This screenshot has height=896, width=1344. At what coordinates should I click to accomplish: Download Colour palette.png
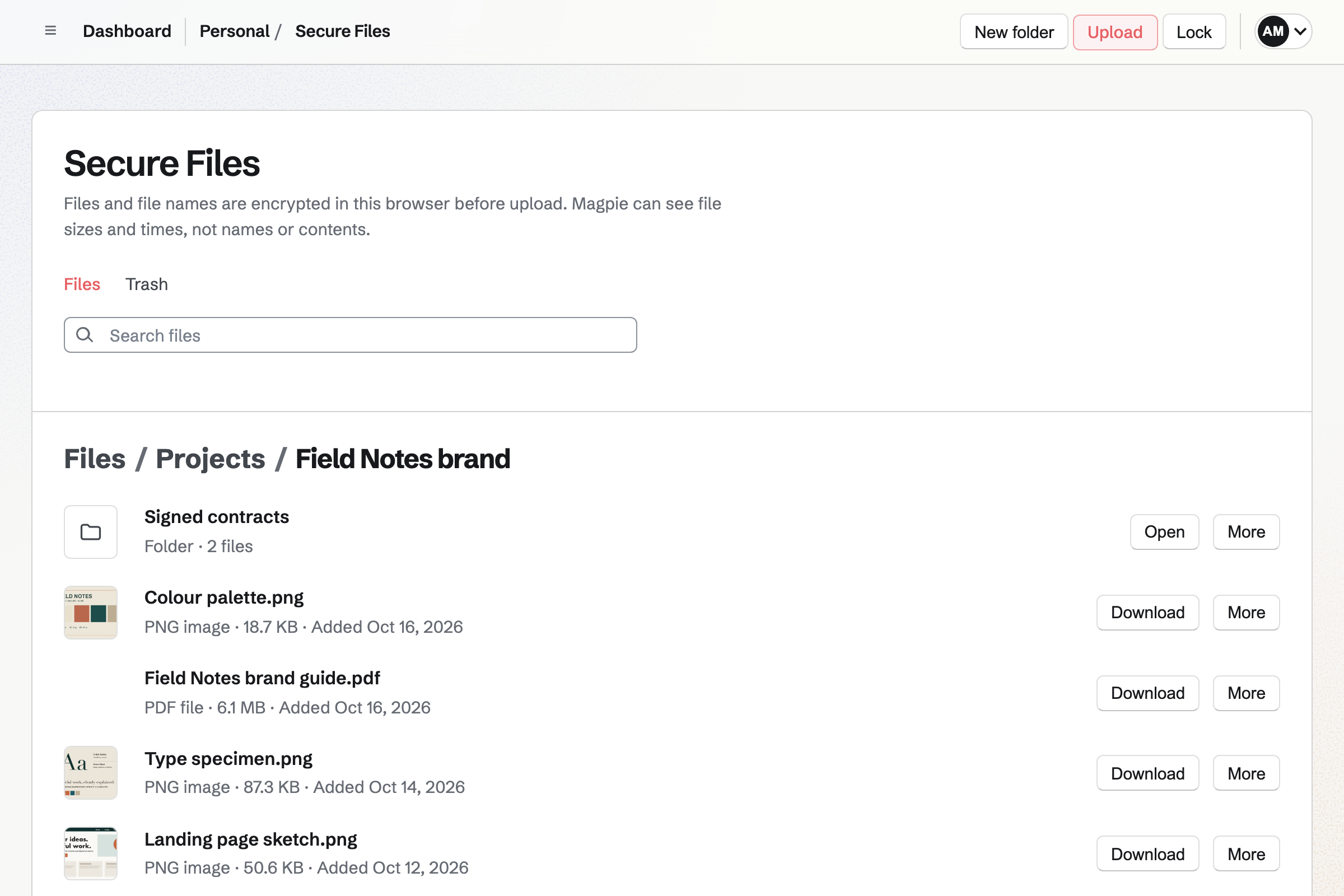1147,613
